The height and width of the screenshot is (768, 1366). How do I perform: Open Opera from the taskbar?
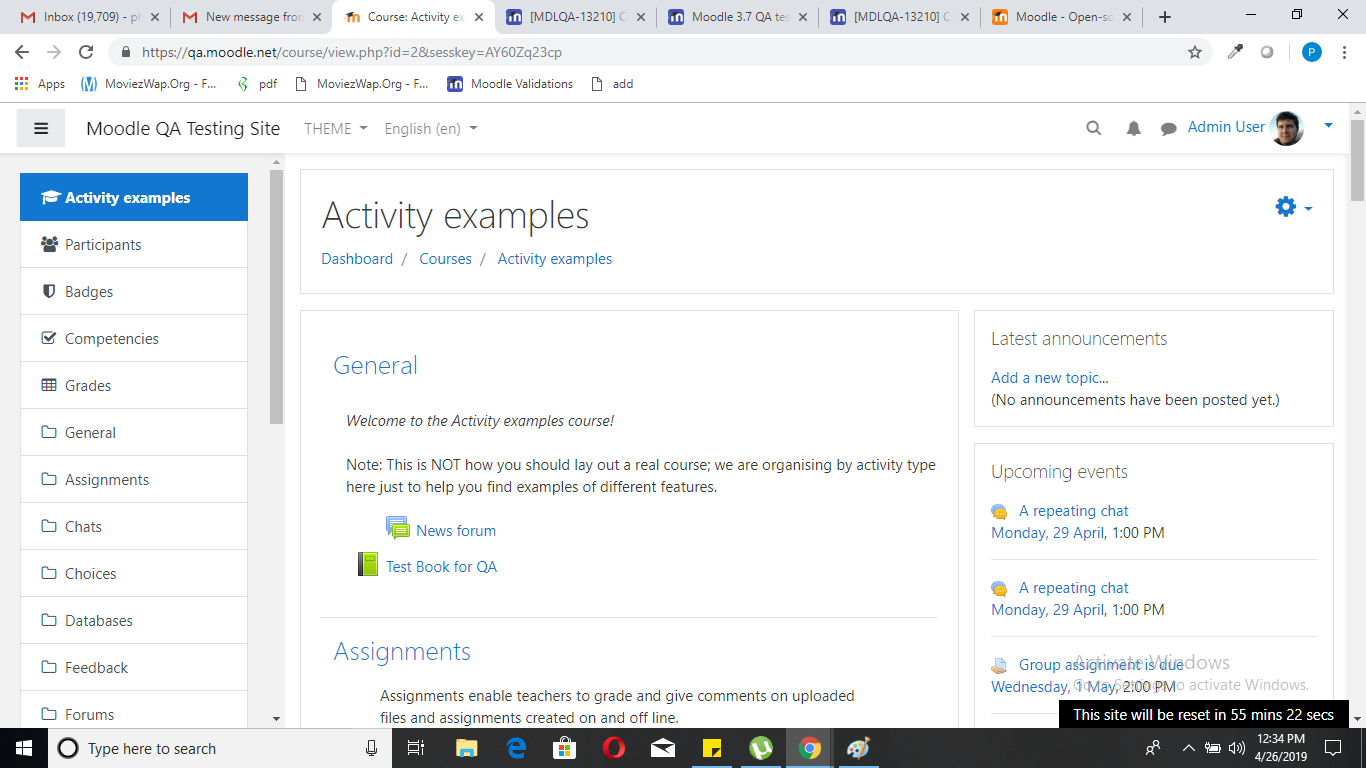click(x=614, y=748)
